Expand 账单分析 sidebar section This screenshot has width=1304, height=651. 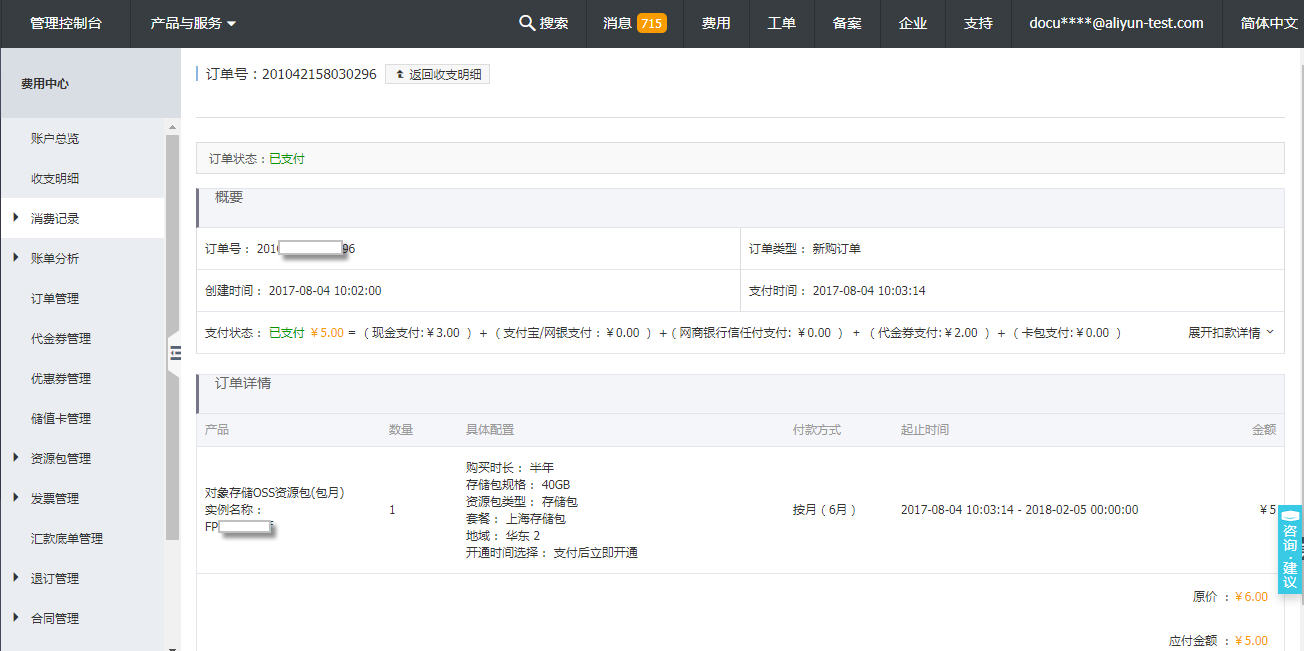pyautogui.click(x=55, y=258)
